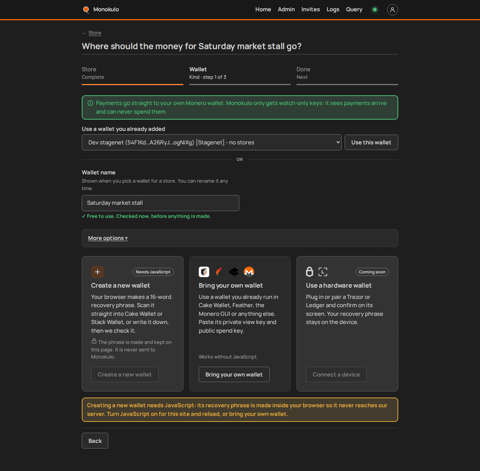Click the green checkmark beside 'Free to use'
Image resolution: width=480 pixels, height=471 pixels.
tap(83, 216)
